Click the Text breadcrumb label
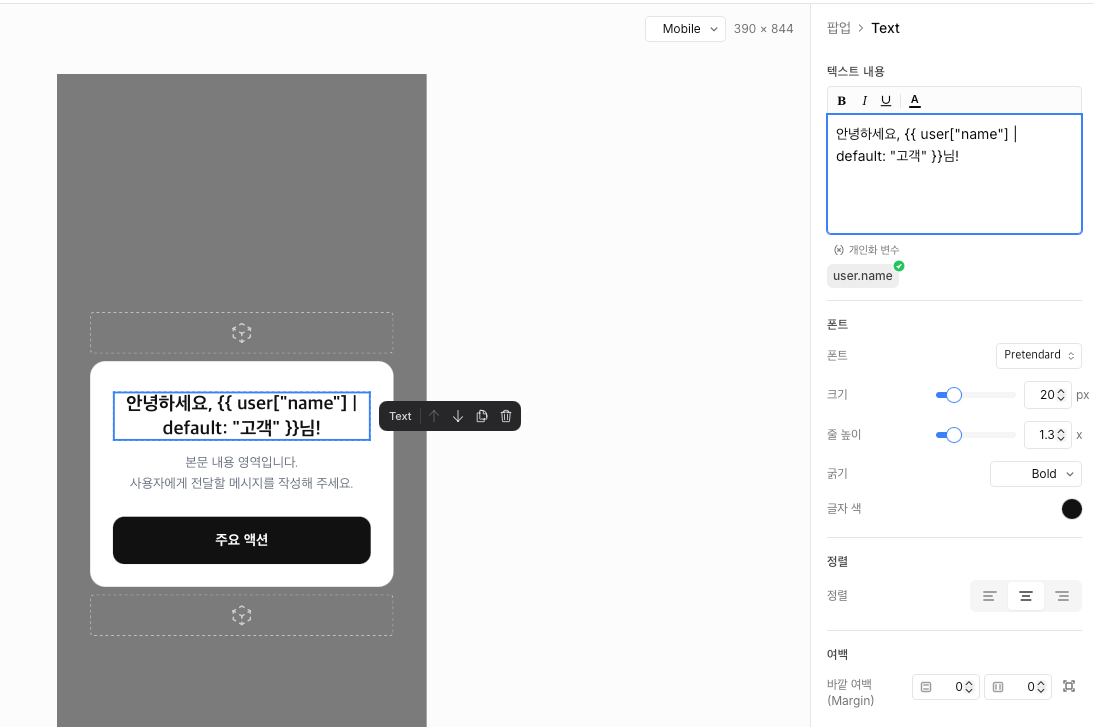This screenshot has height=727, width=1094. click(885, 28)
